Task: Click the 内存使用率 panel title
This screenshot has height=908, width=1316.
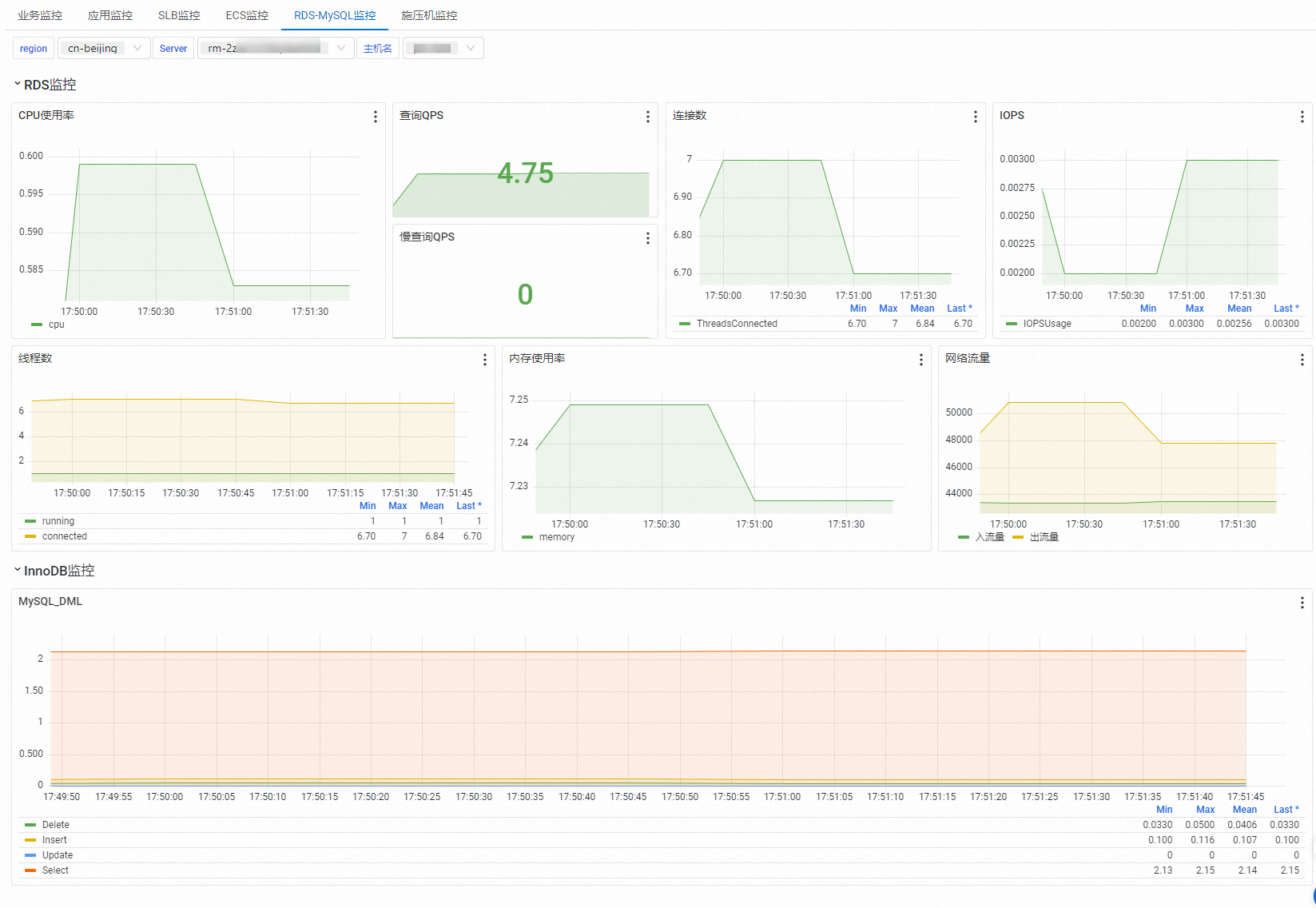Action: pyautogui.click(x=537, y=358)
